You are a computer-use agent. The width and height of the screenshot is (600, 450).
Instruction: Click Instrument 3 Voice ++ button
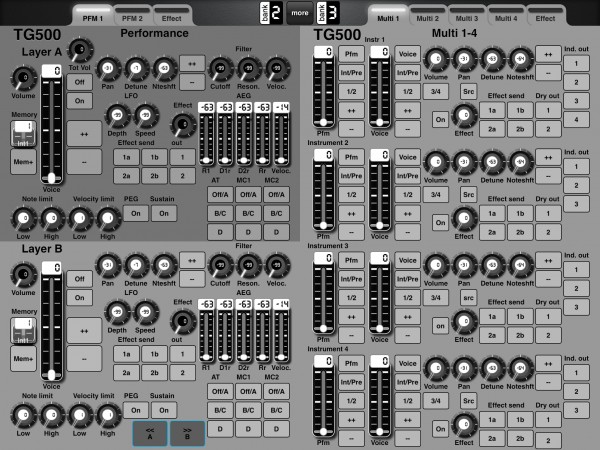(408, 317)
